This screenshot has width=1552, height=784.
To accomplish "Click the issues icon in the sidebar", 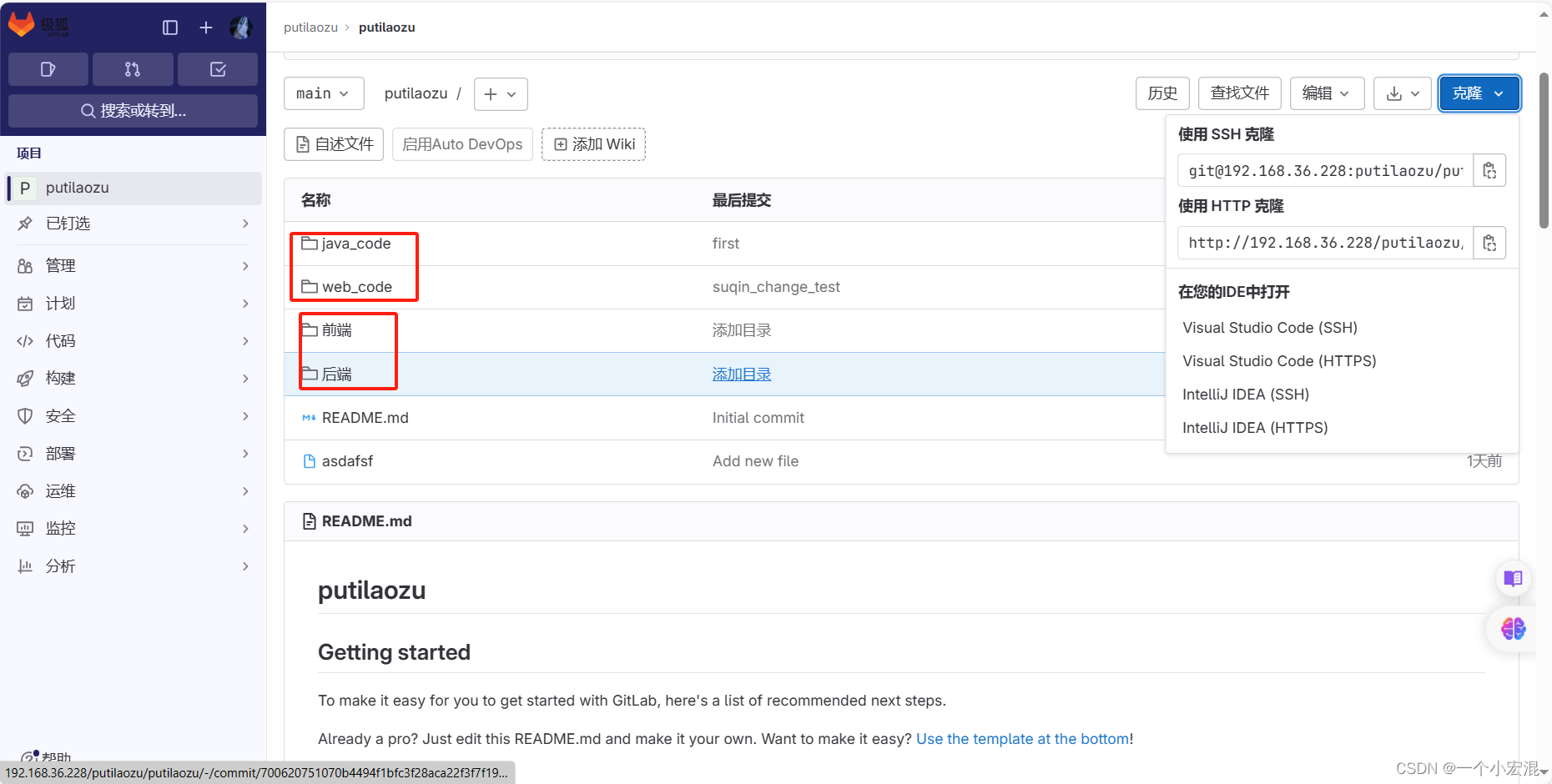I will pyautogui.click(x=48, y=69).
